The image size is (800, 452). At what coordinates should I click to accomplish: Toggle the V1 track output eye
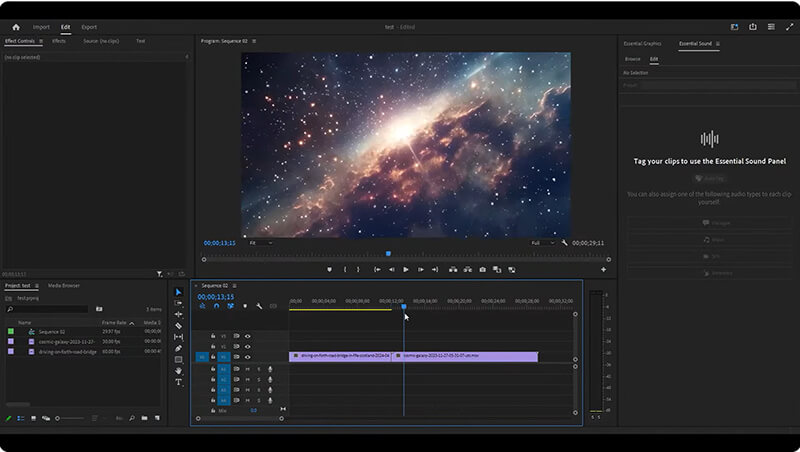(x=248, y=357)
